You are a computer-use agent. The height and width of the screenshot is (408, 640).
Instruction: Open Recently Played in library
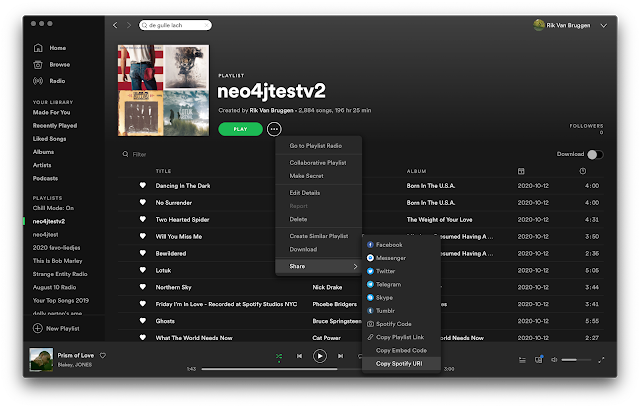(55, 126)
